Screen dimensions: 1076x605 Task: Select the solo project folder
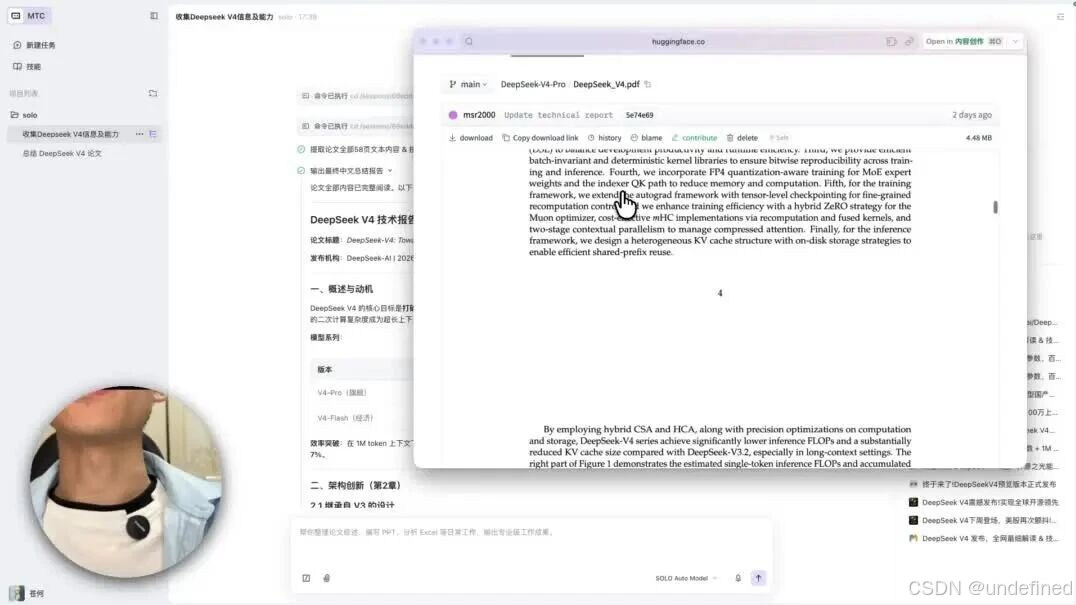(x=25, y=115)
